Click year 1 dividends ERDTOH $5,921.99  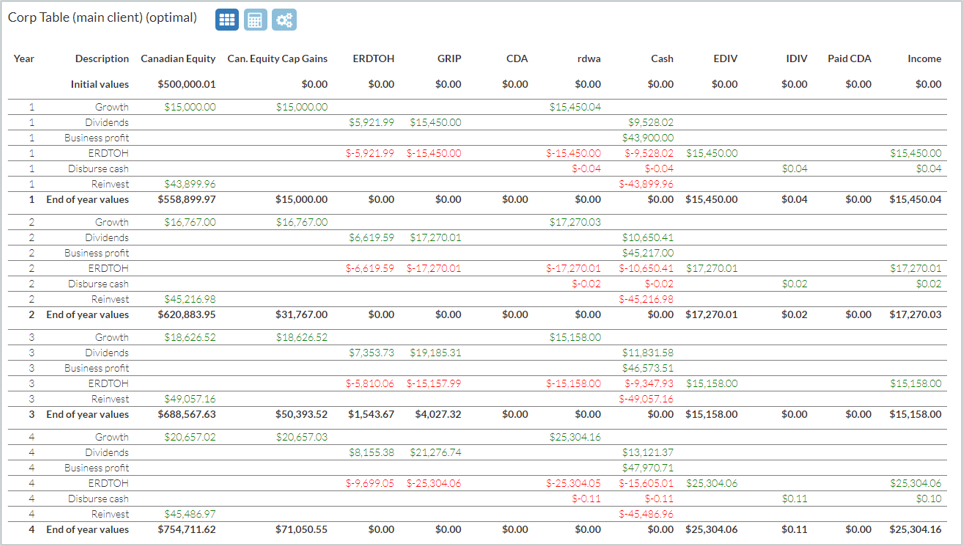click(372, 123)
